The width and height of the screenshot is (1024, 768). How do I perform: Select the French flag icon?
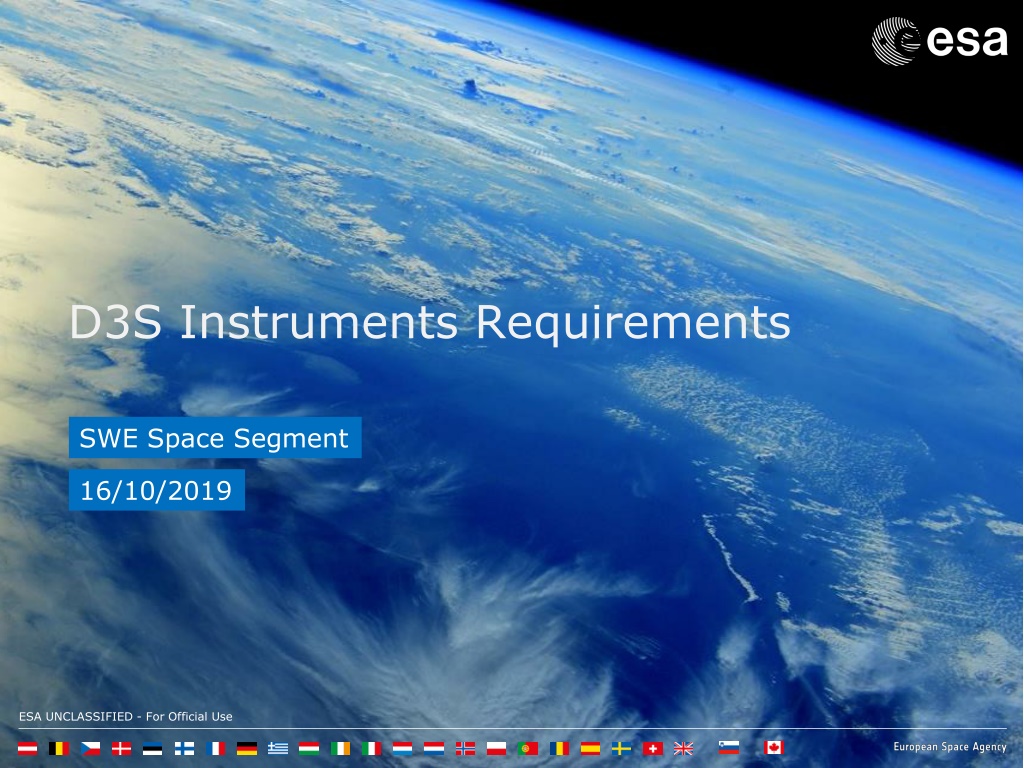pos(216,748)
